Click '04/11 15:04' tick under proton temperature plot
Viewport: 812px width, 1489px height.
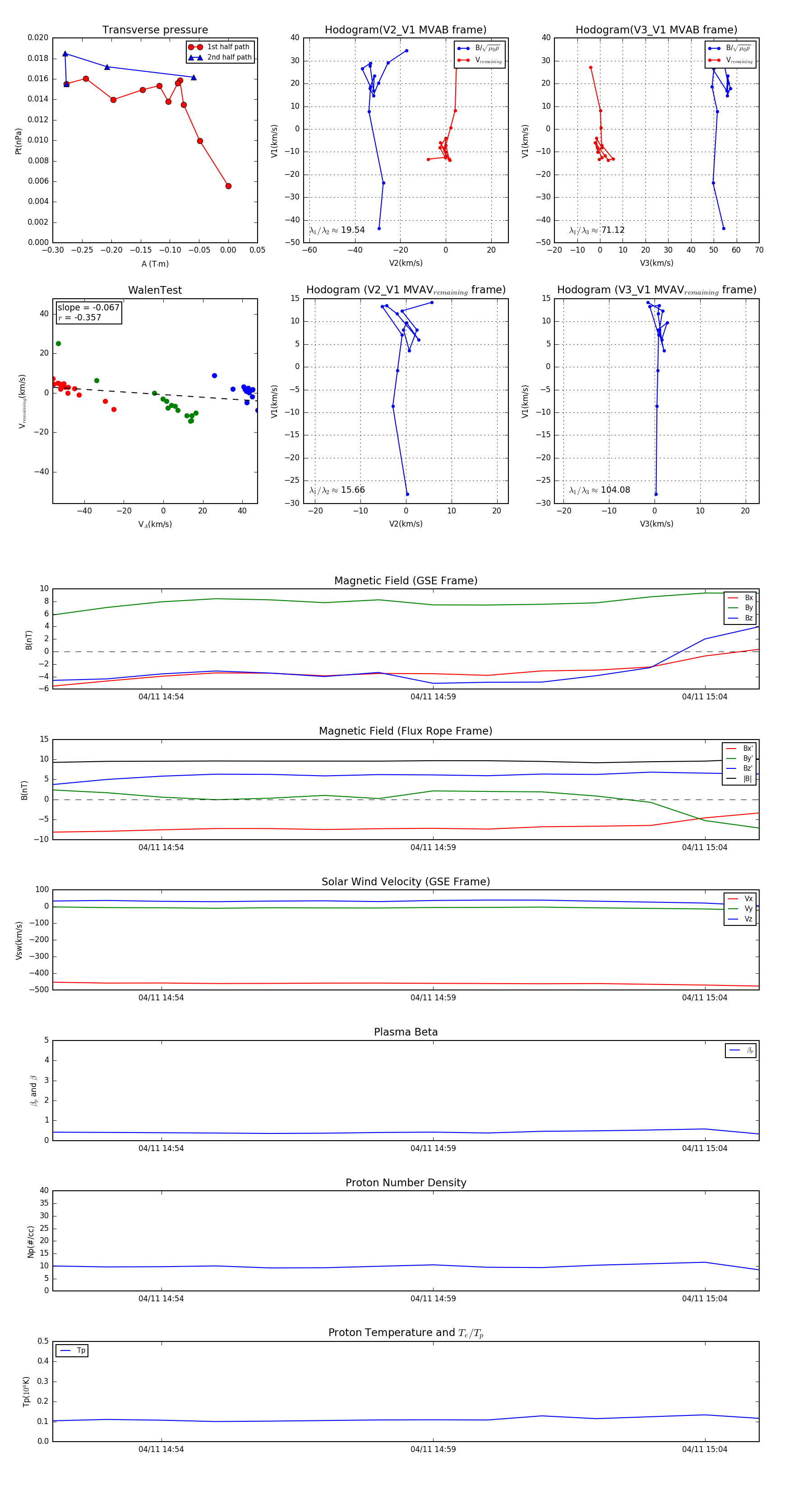[705, 1450]
